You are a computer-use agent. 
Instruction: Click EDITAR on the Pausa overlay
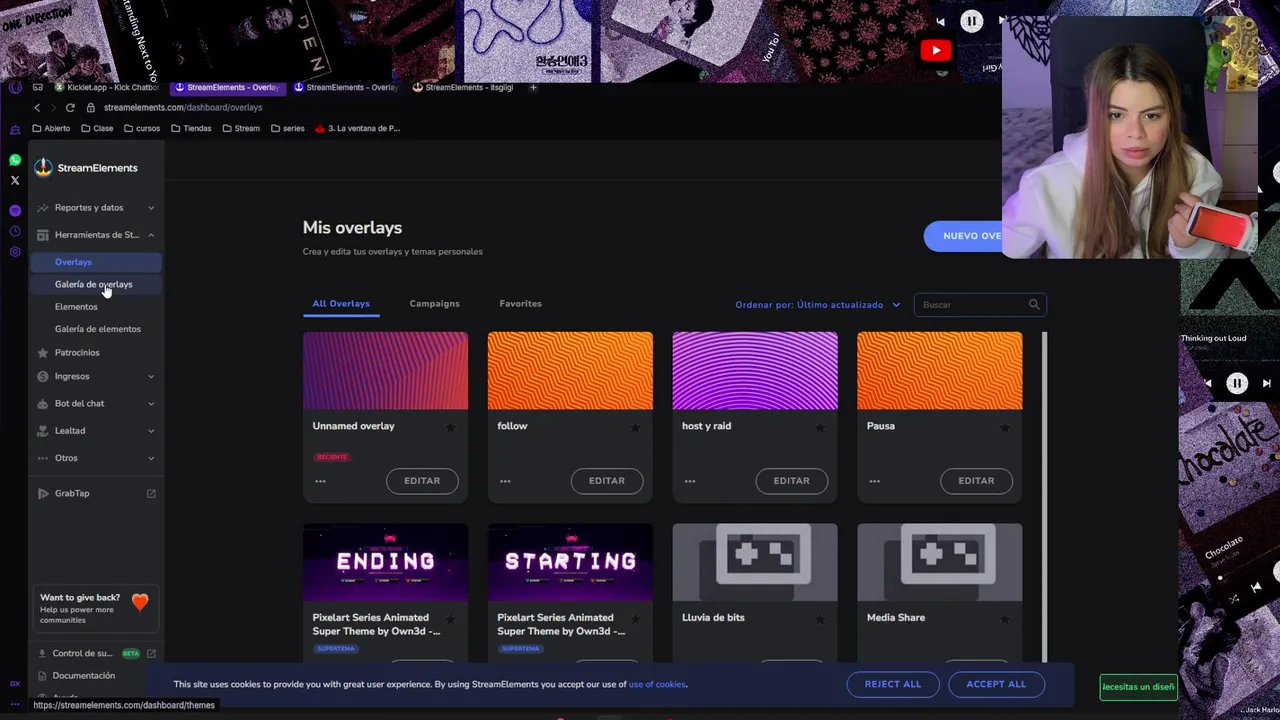click(x=976, y=481)
